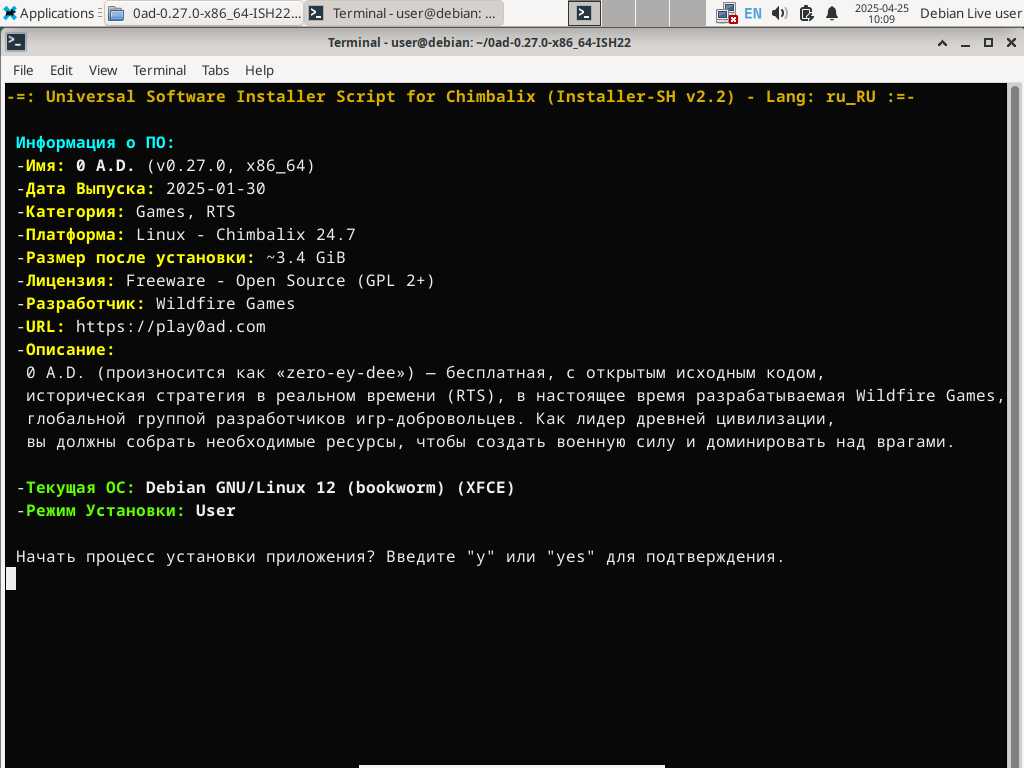Image resolution: width=1024 pixels, height=768 pixels.
Task: Open the notifications bell icon
Action: click(831, 13)
